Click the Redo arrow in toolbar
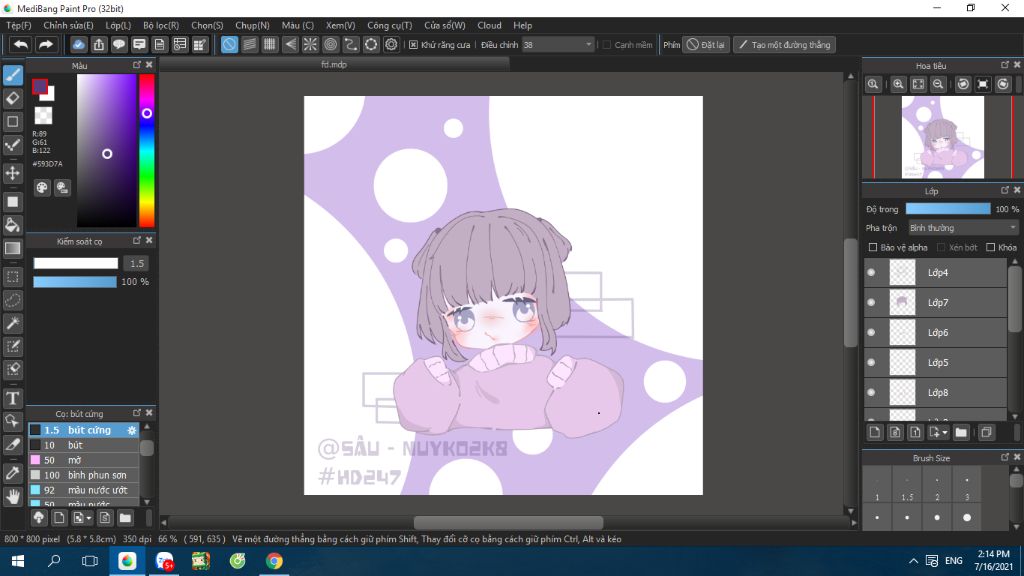Image resolution: width=1024 pixels, height=576 pixels. 46,44
